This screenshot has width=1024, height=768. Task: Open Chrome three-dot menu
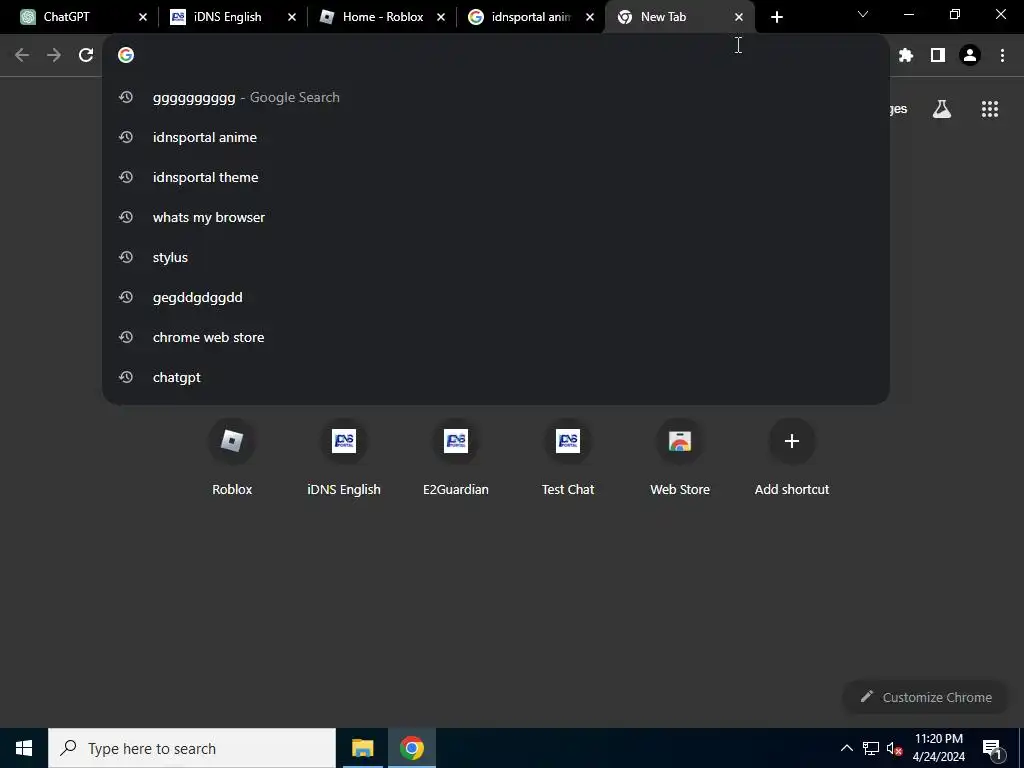pyautogui.click(x=1002, y=56)
